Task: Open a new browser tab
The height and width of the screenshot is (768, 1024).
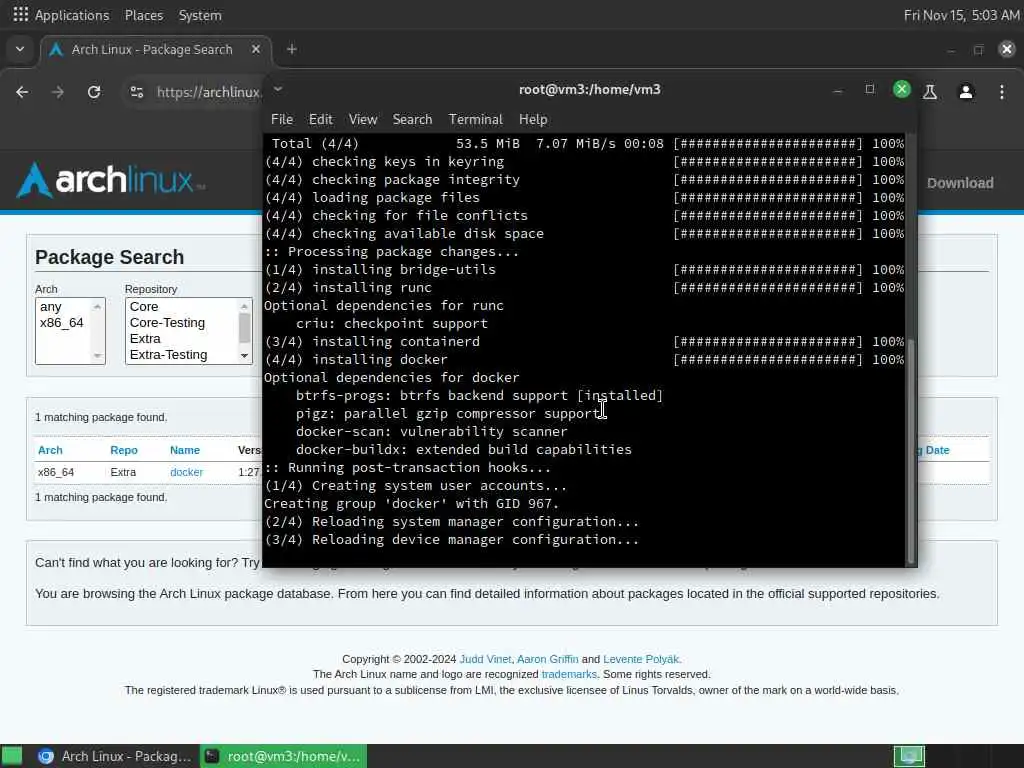Action: 291,49
